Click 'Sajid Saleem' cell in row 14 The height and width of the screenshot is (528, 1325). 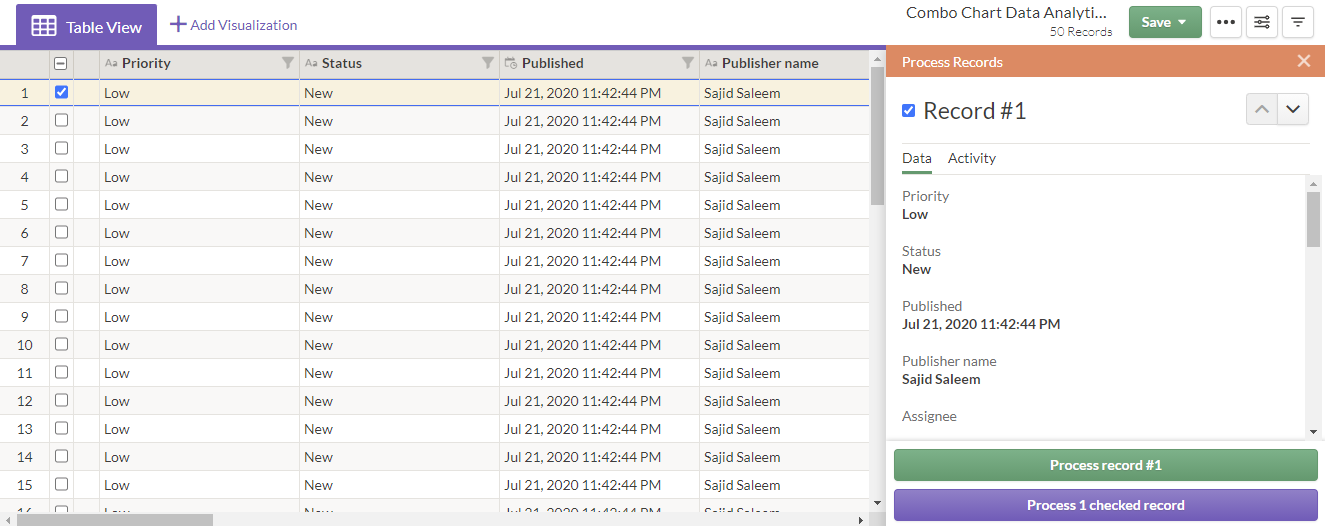[x=784, y=456]
